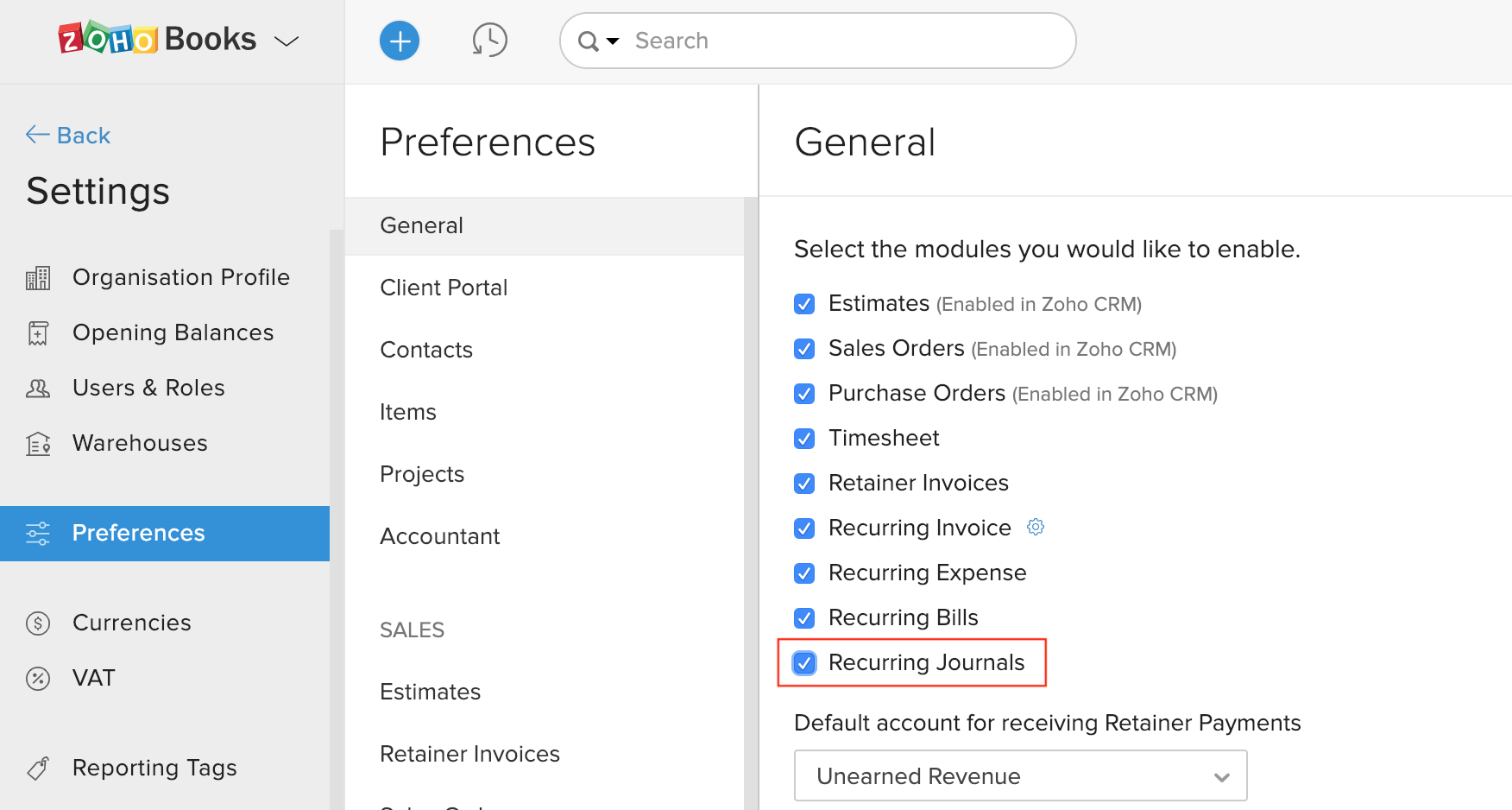Click the Reporting Tags icon

(x=38, y=768)
